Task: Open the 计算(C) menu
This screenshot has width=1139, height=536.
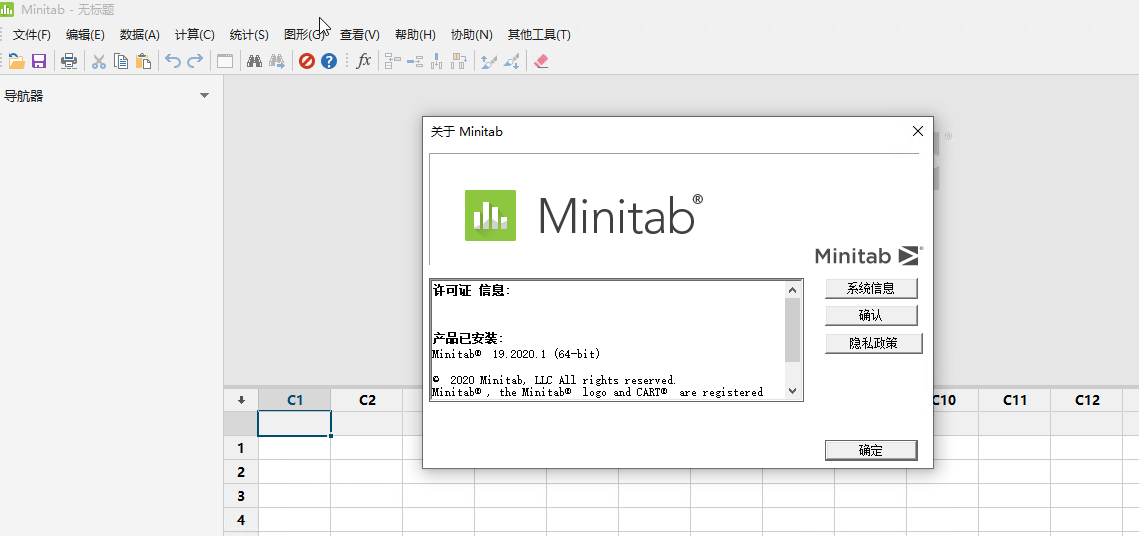Action: point(195,35)
